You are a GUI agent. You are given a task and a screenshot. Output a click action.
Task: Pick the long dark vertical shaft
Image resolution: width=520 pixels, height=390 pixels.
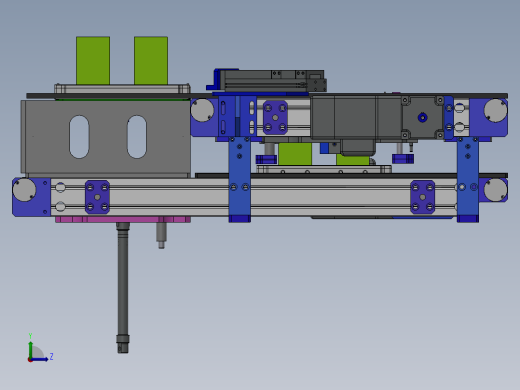coord(123,287)
